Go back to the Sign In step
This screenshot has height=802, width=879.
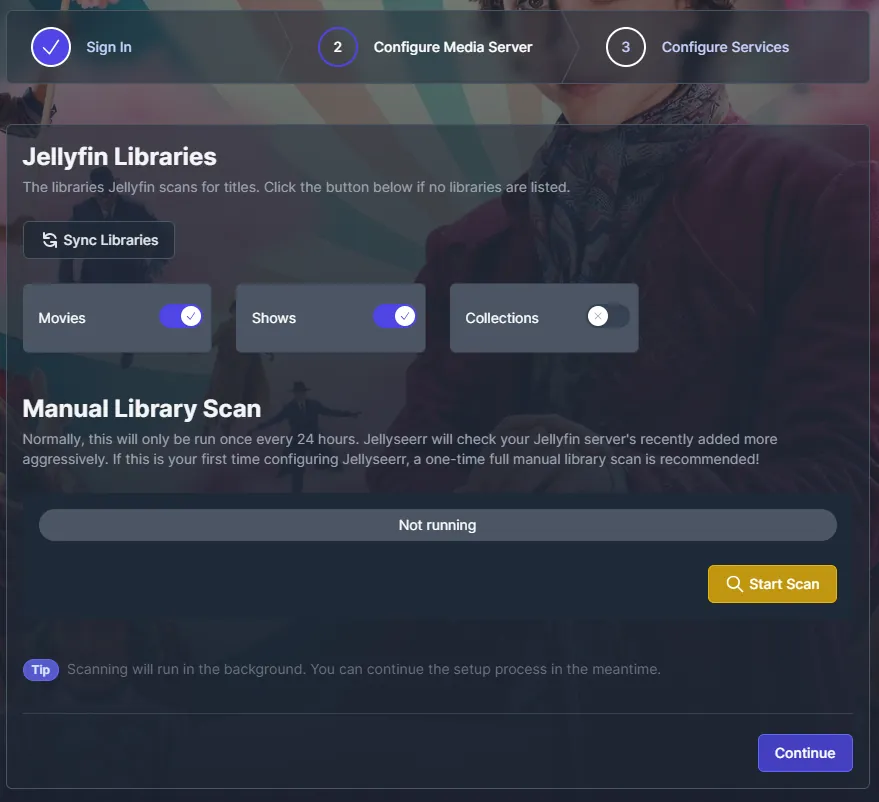(x=109, y=46)
